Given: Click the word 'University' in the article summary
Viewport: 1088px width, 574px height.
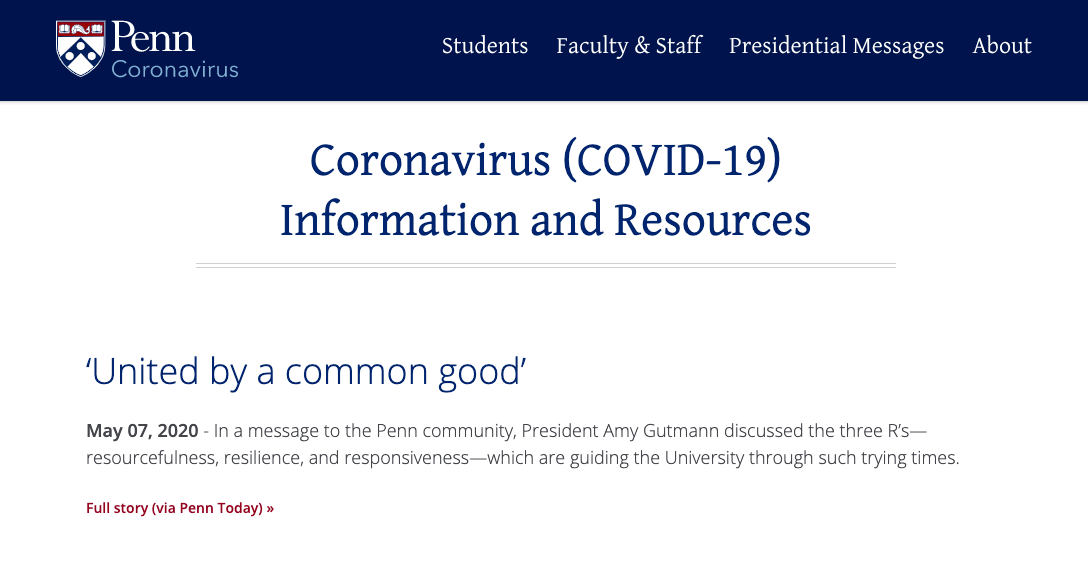Looking at the screenshot, I should click(x=704, y=458).
